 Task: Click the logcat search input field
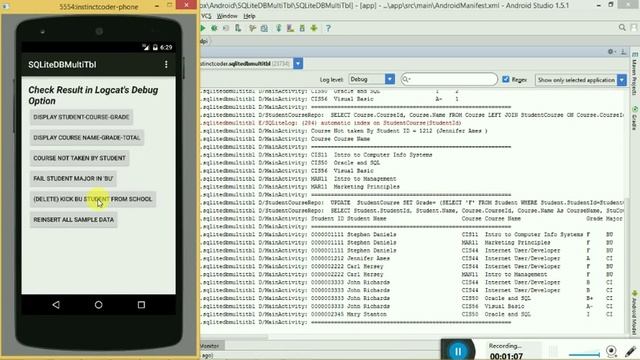pos(449,79)
